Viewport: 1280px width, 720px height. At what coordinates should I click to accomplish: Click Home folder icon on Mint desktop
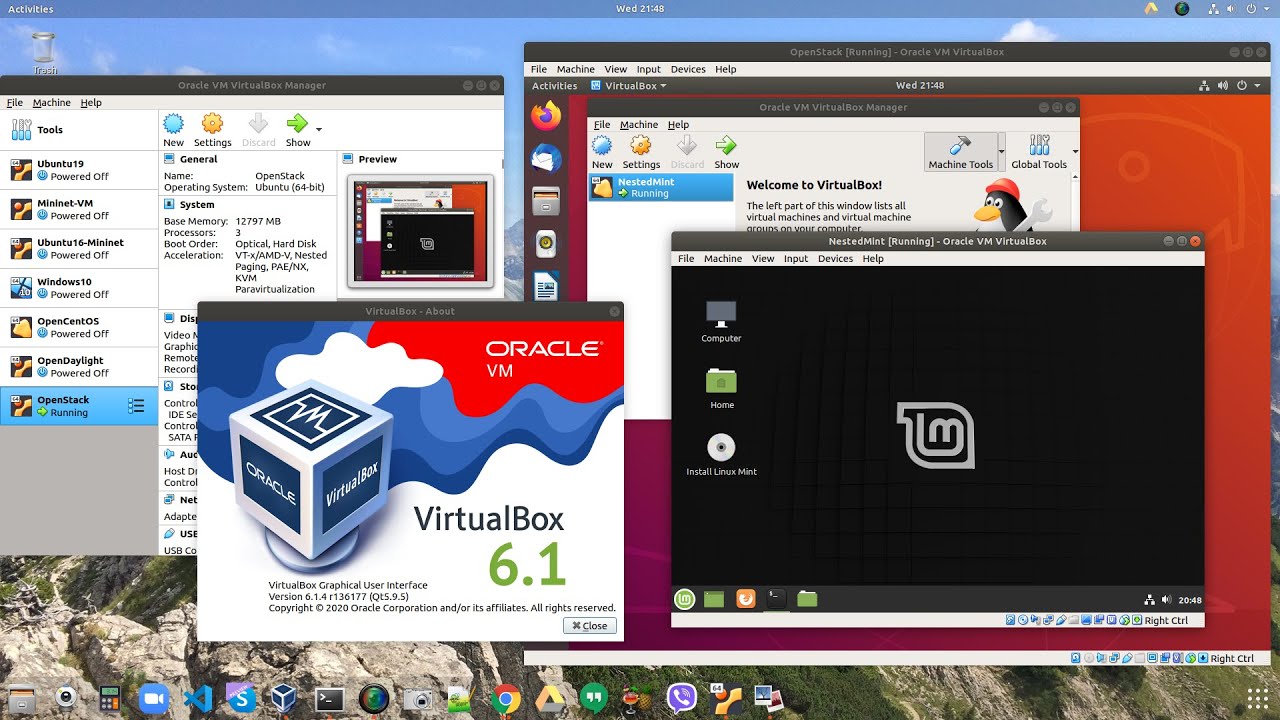pyautogui.click(x=721, y=389)
